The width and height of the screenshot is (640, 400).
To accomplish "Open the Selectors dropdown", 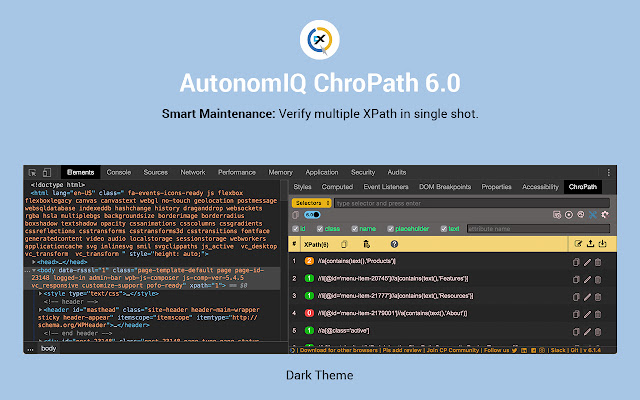I will click(x=312, y=202).
